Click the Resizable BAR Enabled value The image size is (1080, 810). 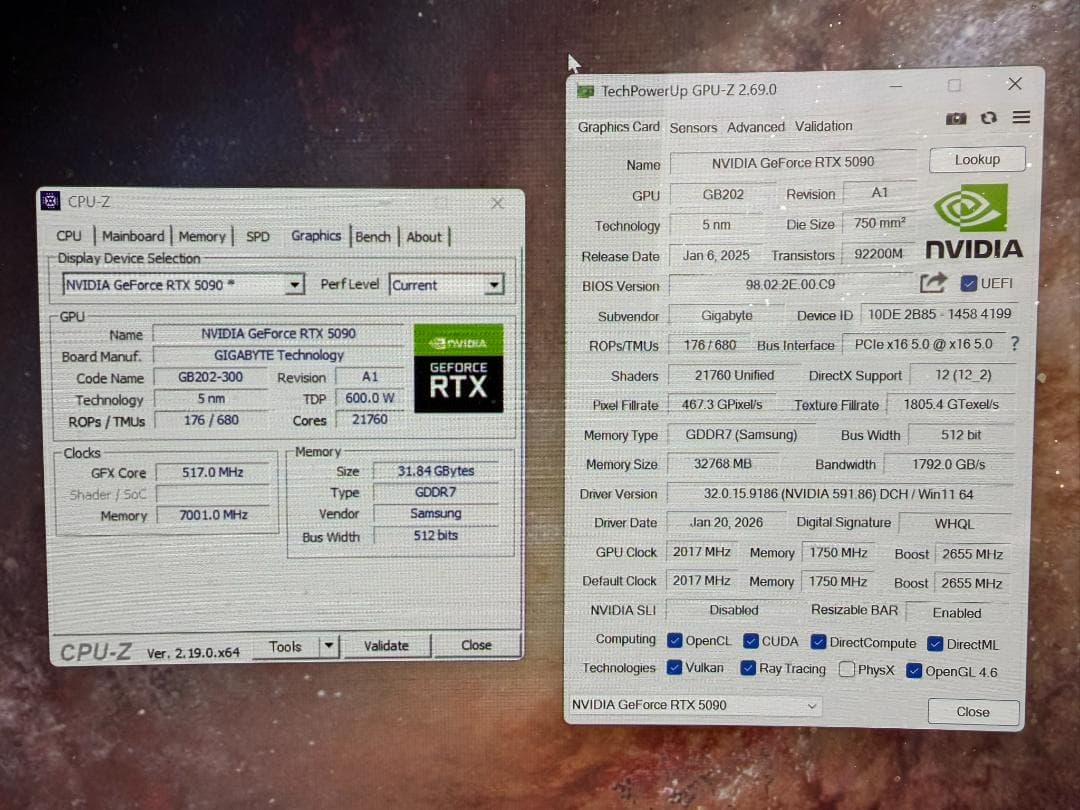pyautogui.click(x=957, y=613)
